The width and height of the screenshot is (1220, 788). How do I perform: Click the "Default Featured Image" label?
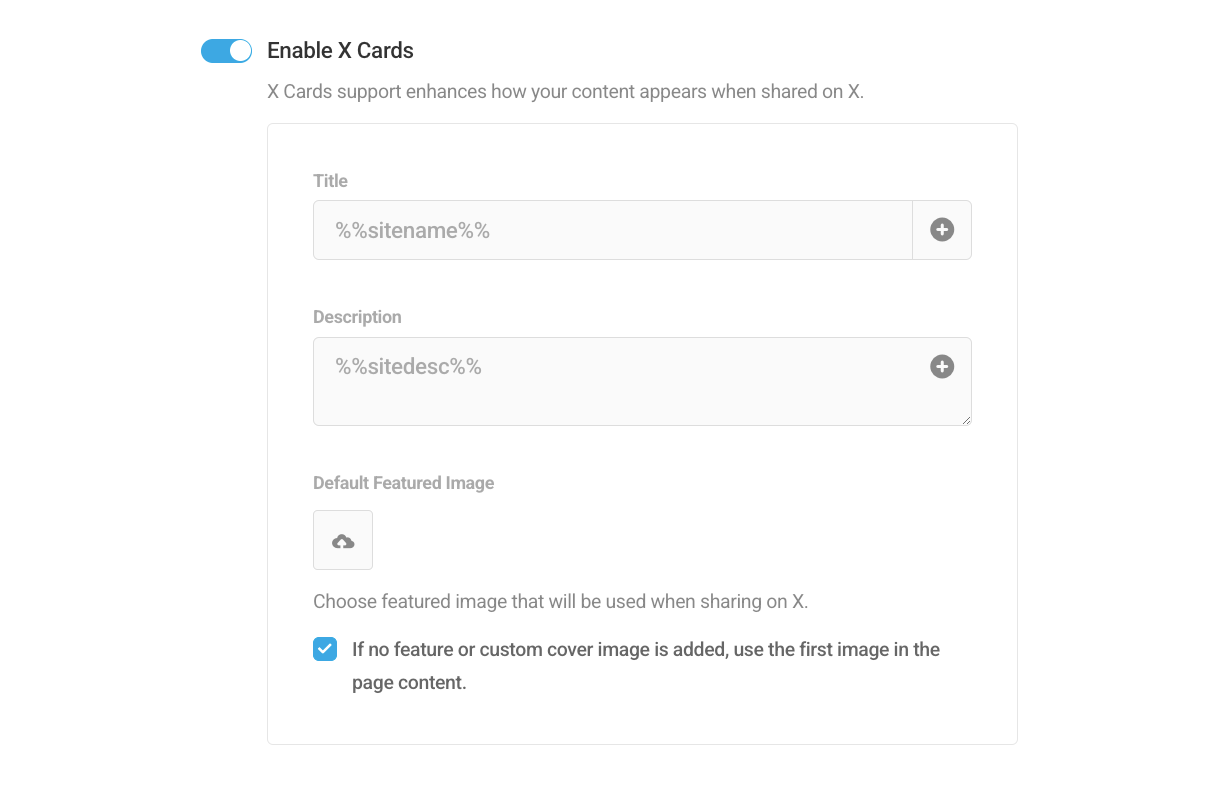pyautogui.click(x=403, y=483)
